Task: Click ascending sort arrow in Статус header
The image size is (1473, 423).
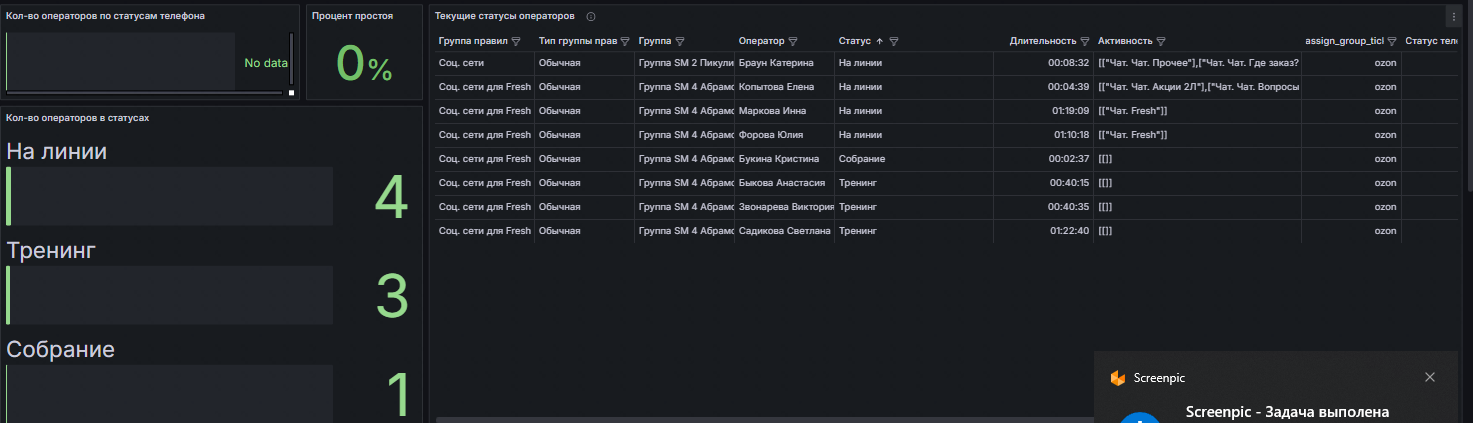Action: click(x=879, y=42)
